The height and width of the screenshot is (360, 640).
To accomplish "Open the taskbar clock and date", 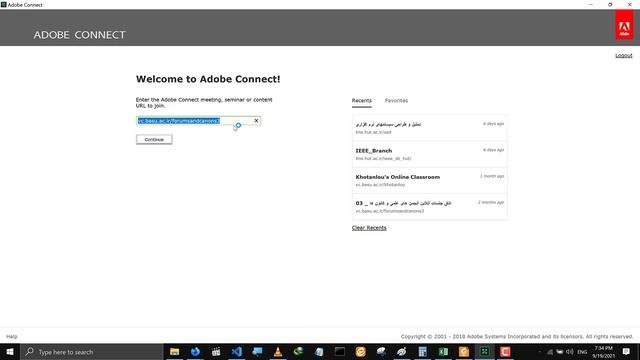I will (x=604, y=352).
